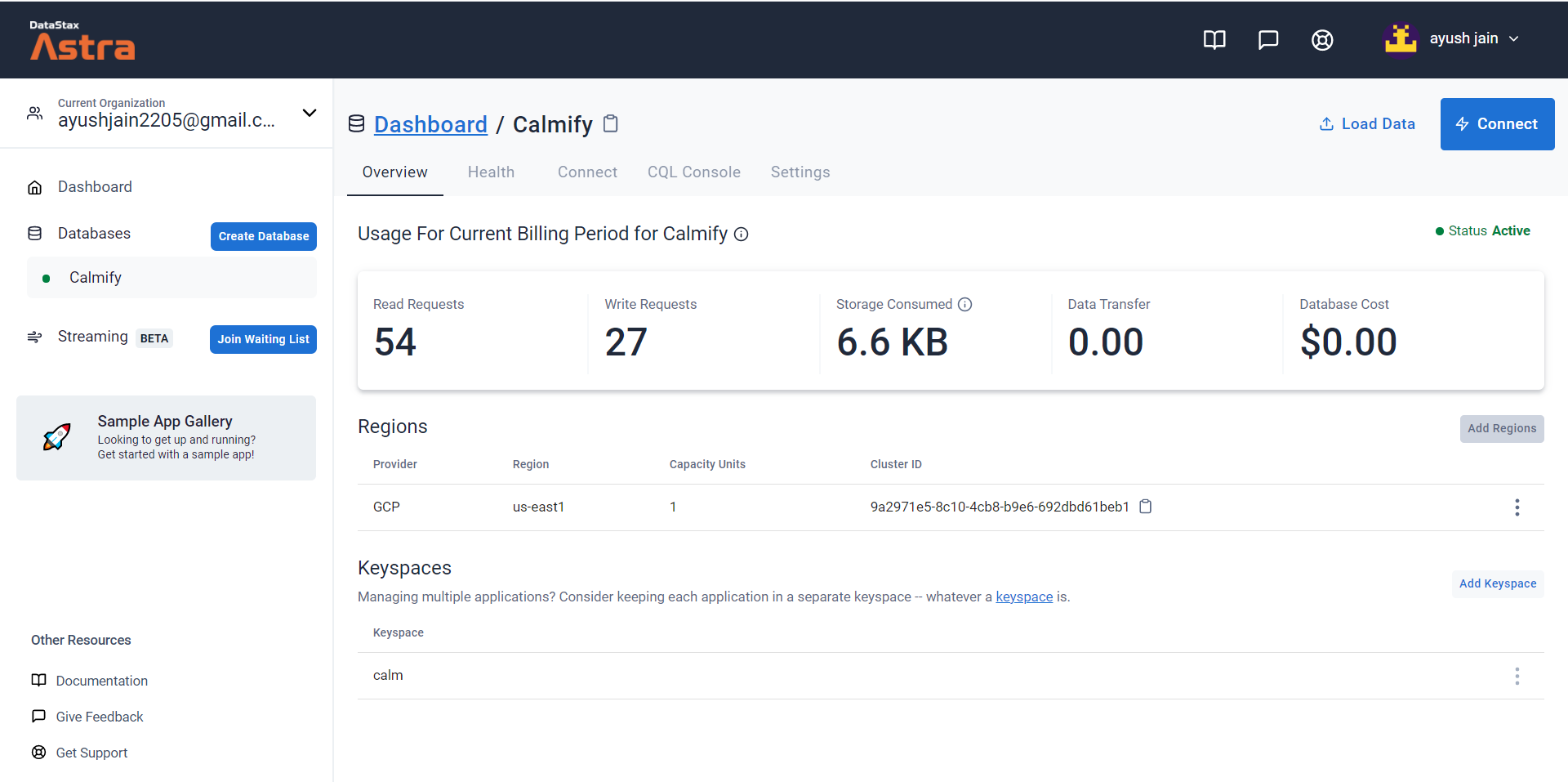
Task: Click the Dashboard home icon in sidebar
Action: (35, 187)
